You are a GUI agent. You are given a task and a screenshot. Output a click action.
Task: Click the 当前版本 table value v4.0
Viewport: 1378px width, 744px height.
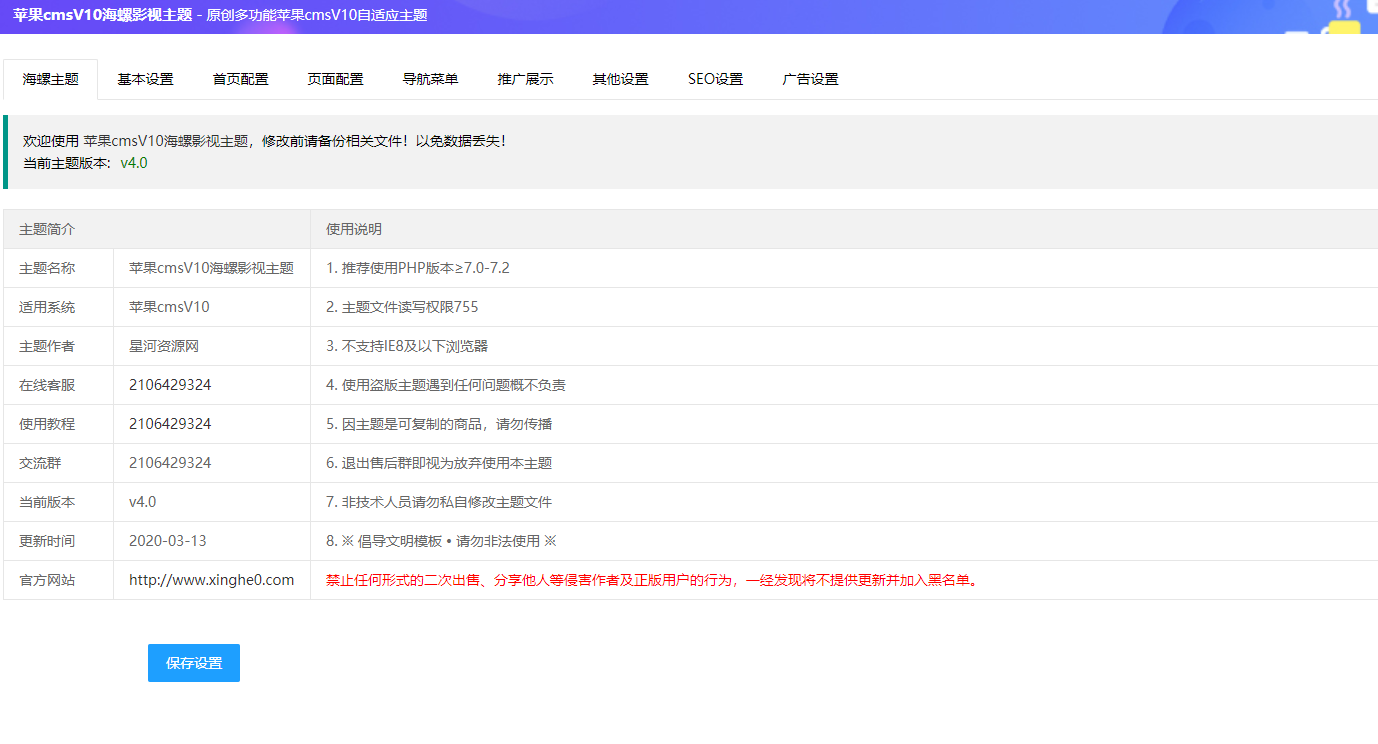click(143, 502)
